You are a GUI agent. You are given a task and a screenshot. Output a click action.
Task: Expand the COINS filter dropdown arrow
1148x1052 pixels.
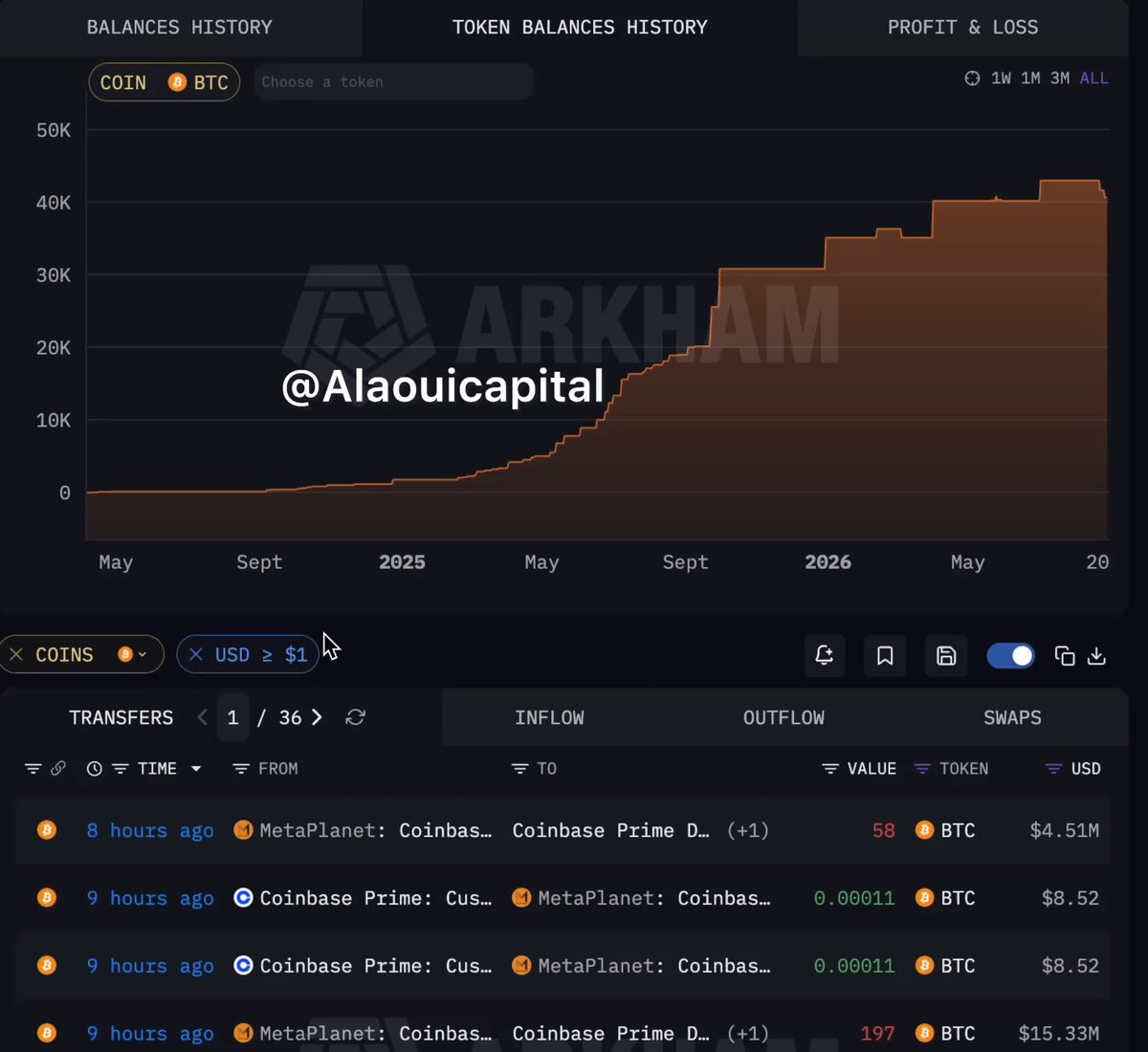pos(143,655)
